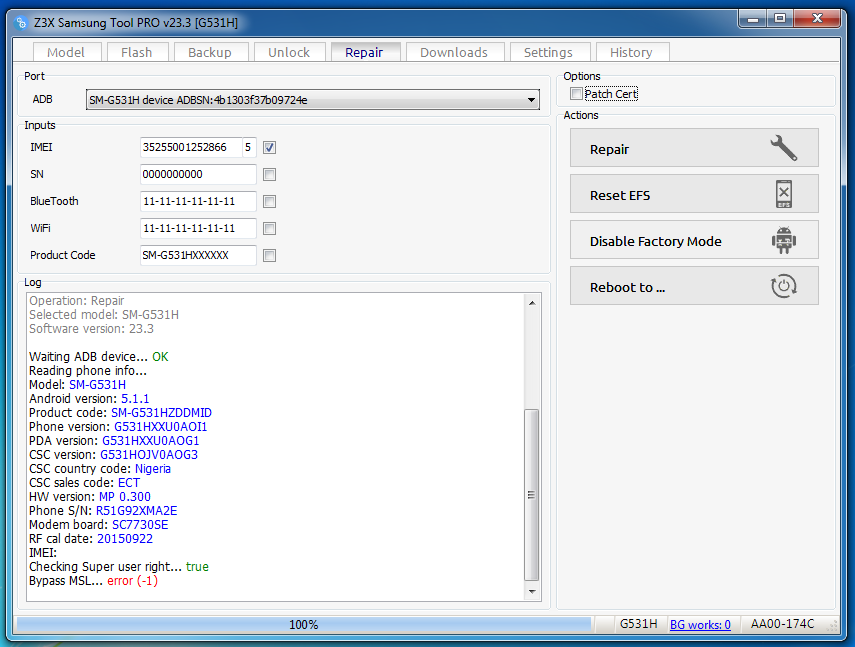Click green true after Super user right

pos(197,567)
